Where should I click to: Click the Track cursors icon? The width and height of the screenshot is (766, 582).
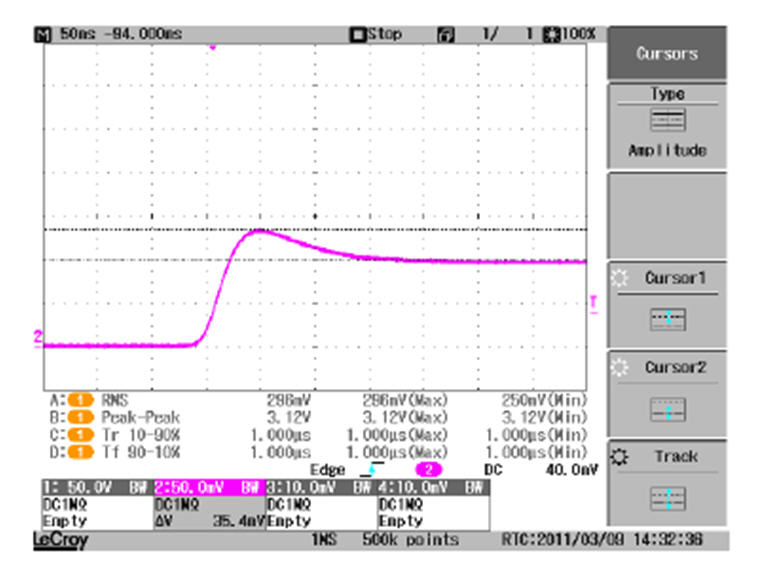668,499
